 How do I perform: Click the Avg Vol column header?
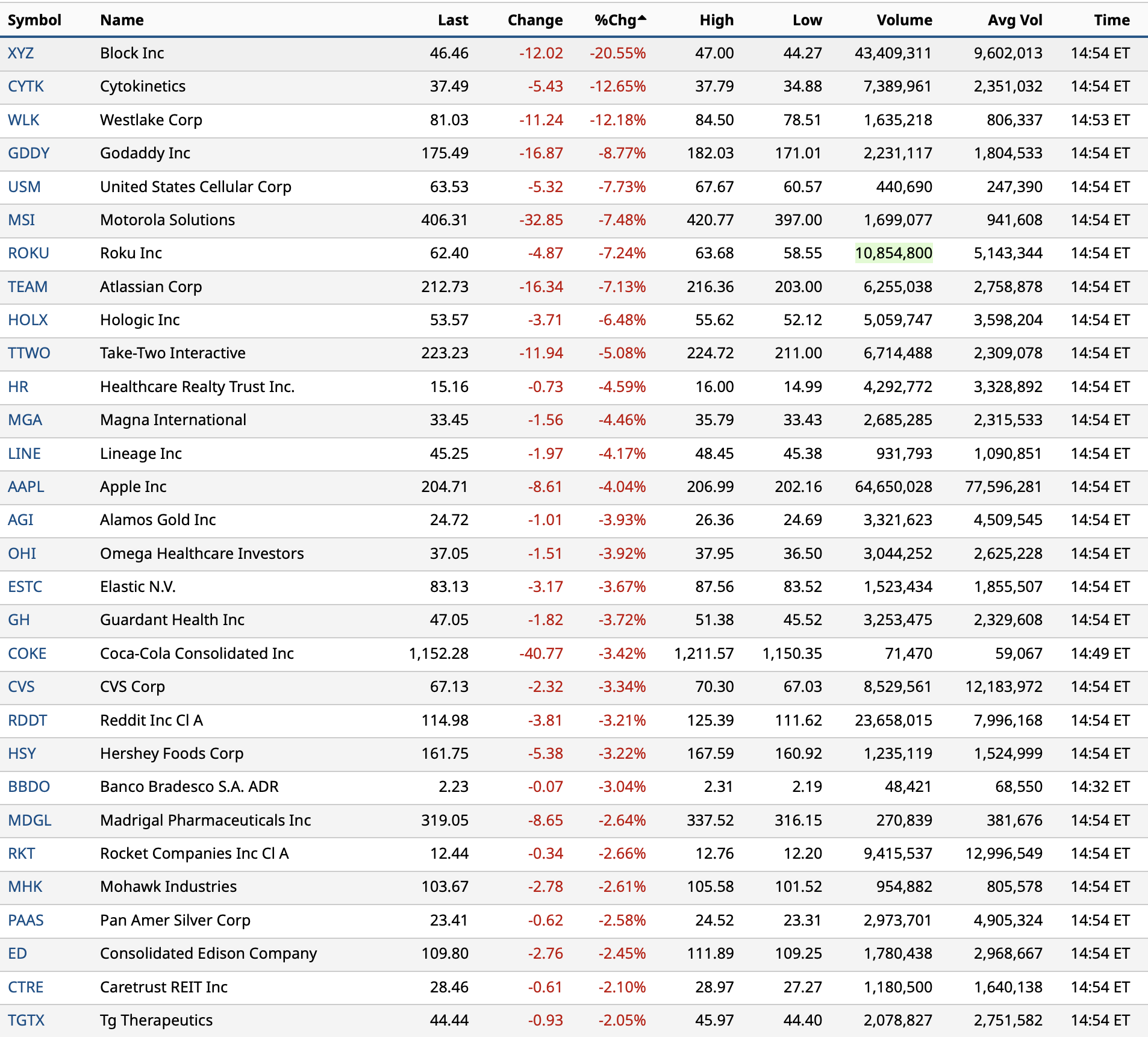[1014, 20]
